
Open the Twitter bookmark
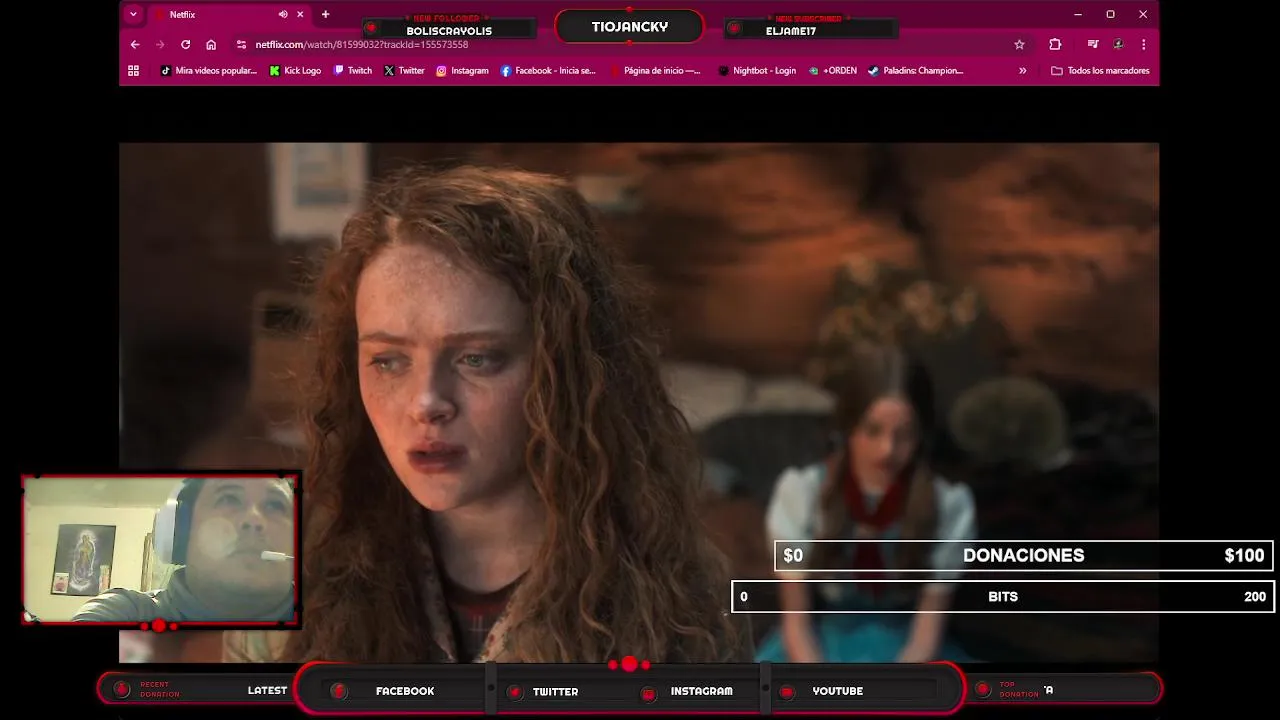[x=404, y=71]
